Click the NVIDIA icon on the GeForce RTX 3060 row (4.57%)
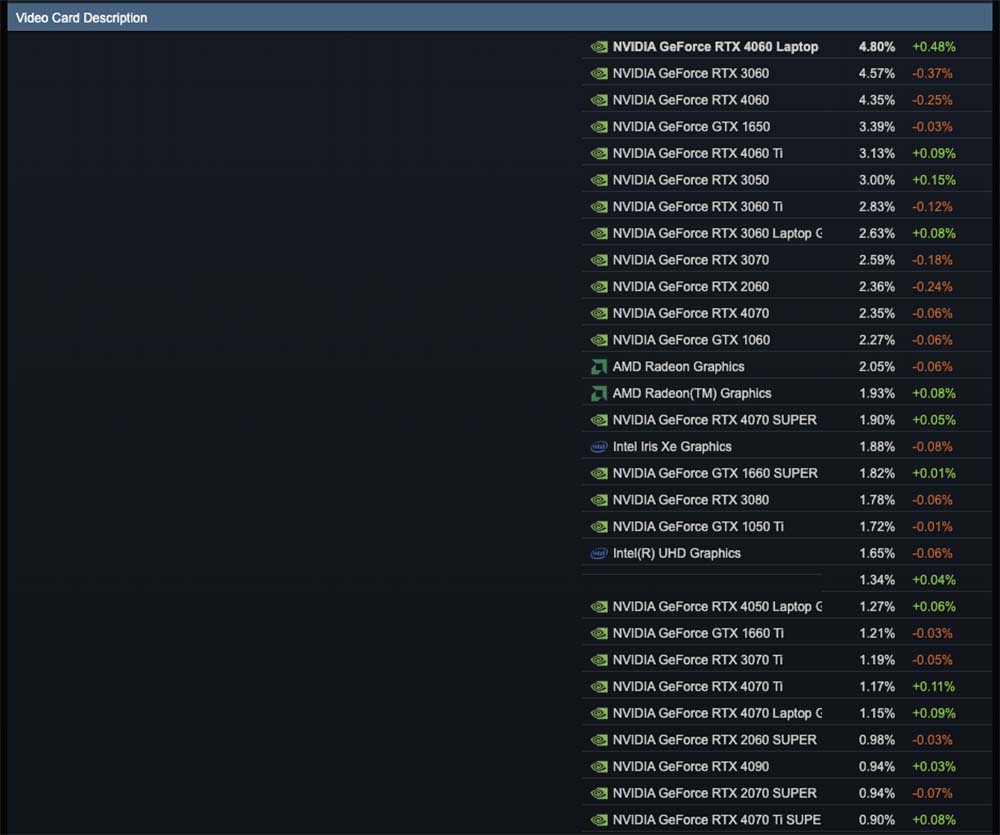The width and height of the screenshot is (1000, 835). tap(599, 74)
